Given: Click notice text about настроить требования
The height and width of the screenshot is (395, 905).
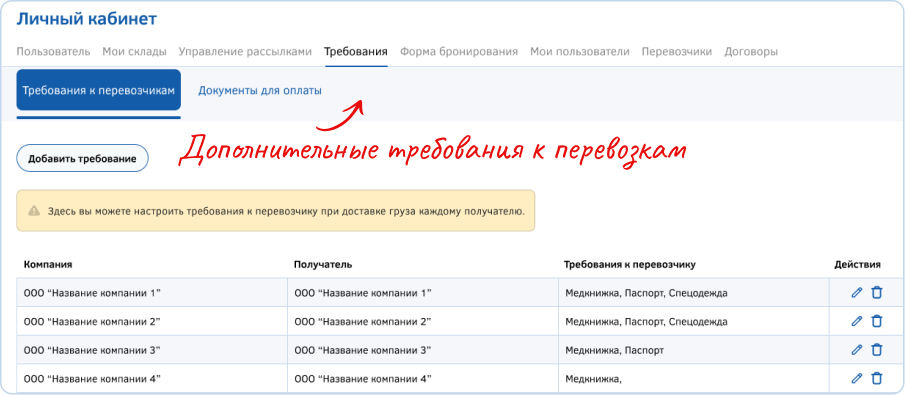Looking at the screenshot, I should (x=286, y=211).
